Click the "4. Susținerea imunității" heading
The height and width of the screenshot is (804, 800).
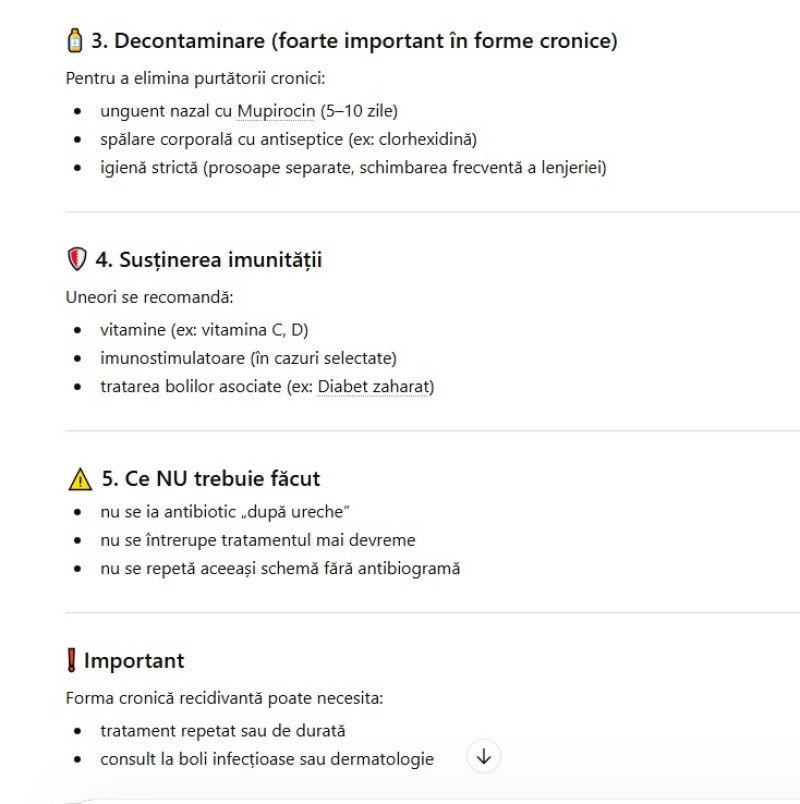[208, 260]
